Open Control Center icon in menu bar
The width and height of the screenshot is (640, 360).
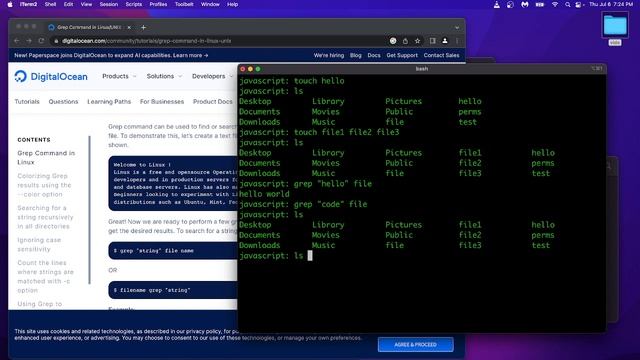578,4
